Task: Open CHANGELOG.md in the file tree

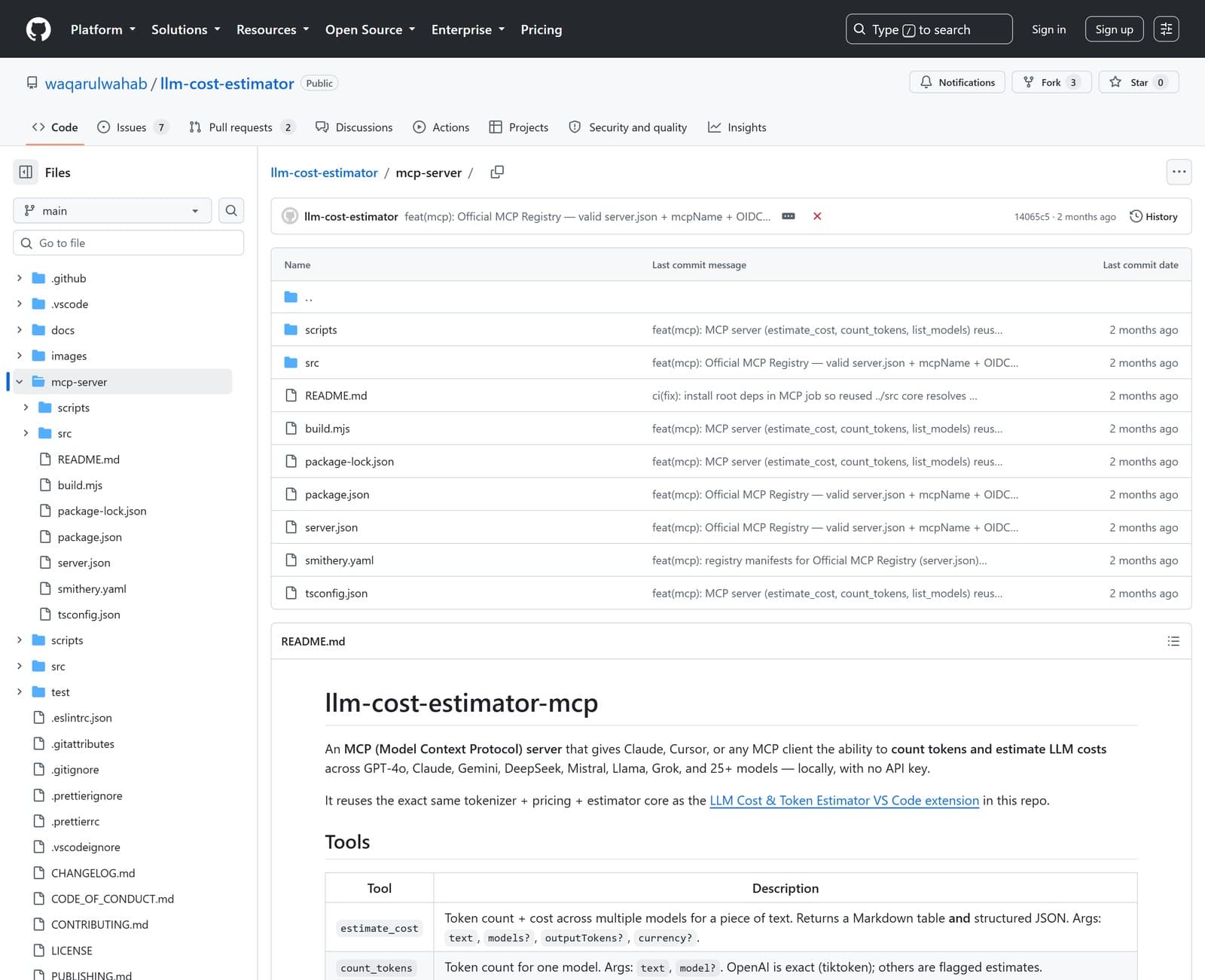Action: pyautogui.click(x=93, y=873)
